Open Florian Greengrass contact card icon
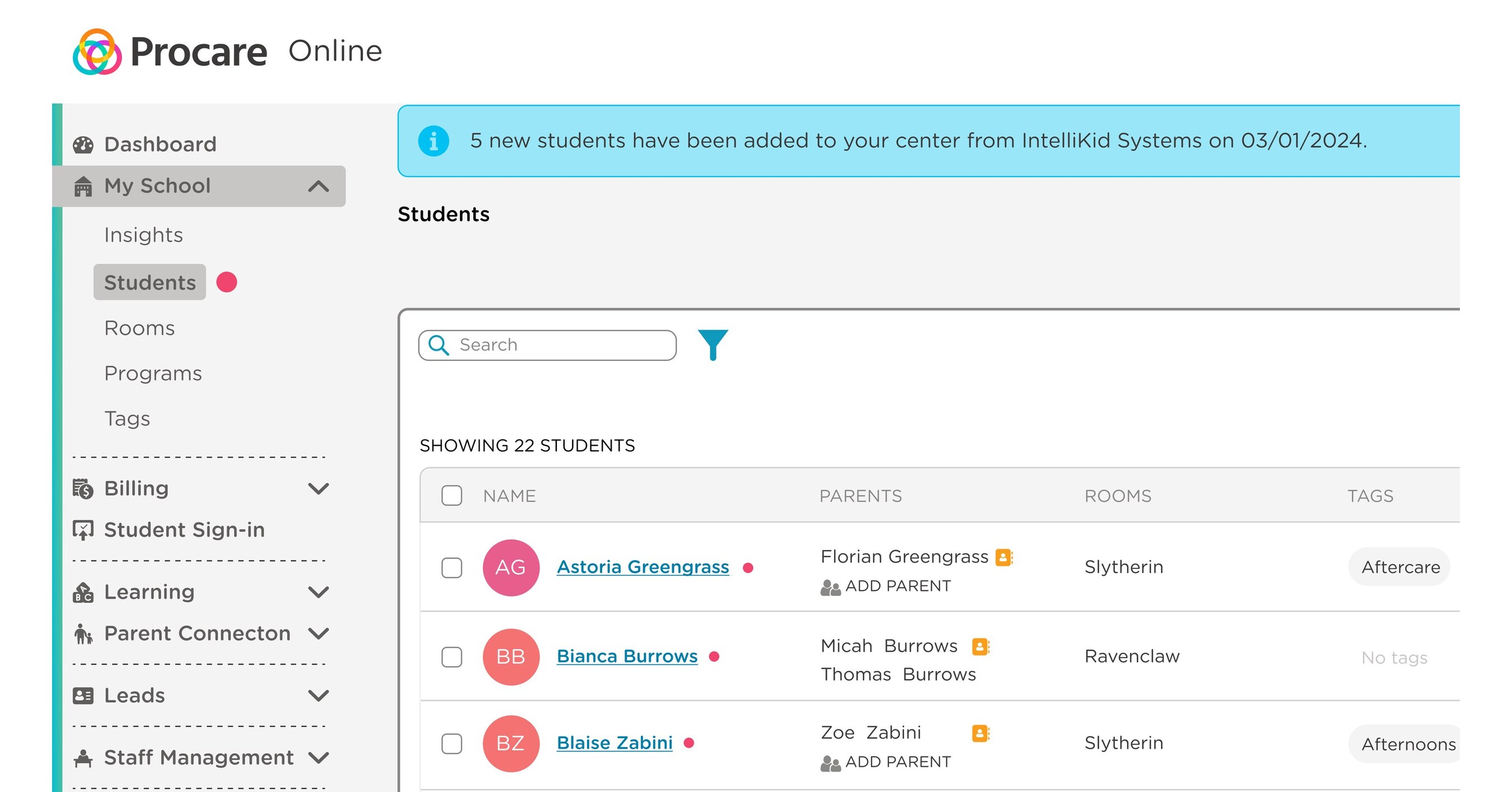 [1004, 557]
